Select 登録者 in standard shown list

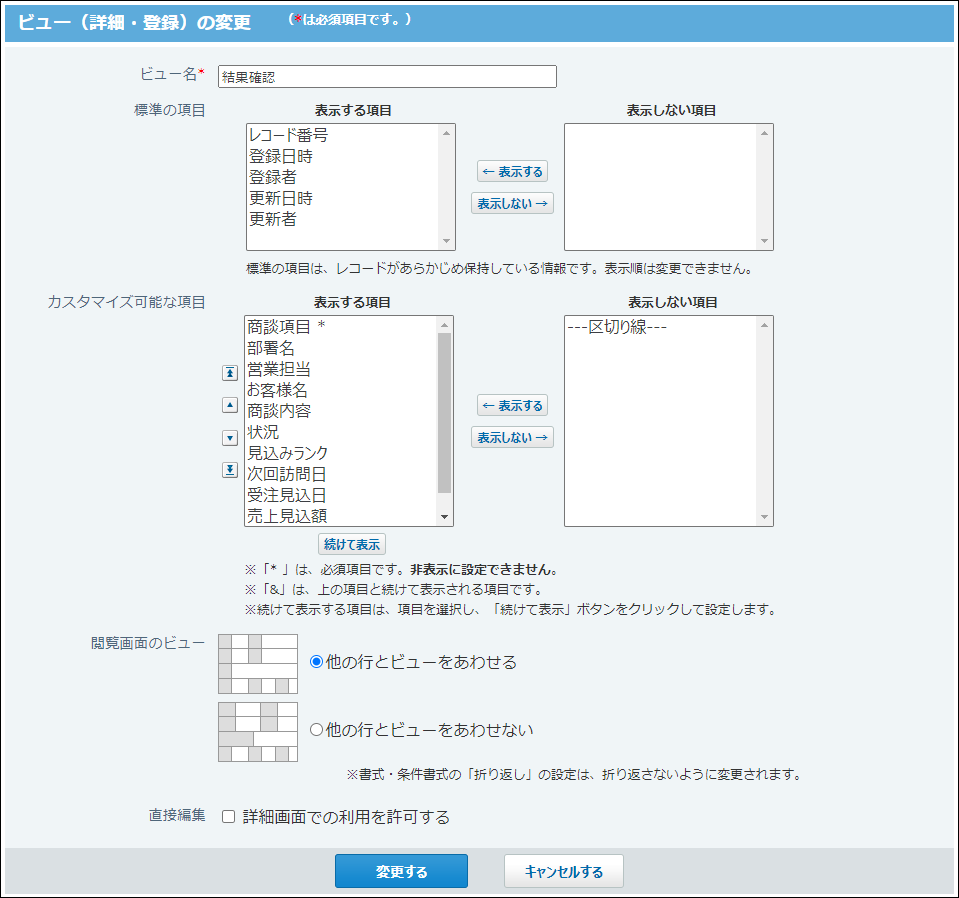click(x=342, y=177)
